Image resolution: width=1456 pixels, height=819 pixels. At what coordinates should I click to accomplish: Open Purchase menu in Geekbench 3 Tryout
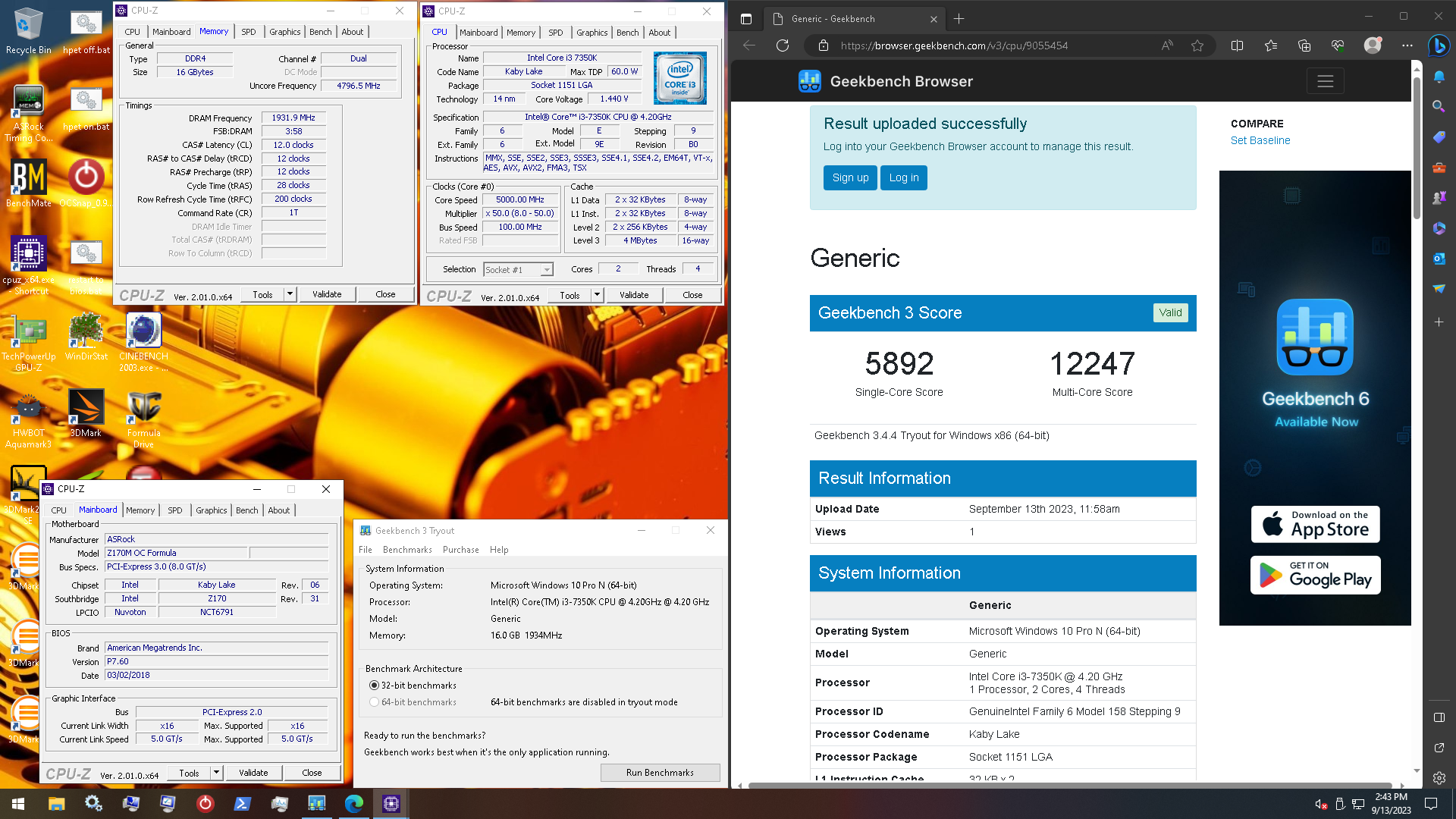[460, 550]
